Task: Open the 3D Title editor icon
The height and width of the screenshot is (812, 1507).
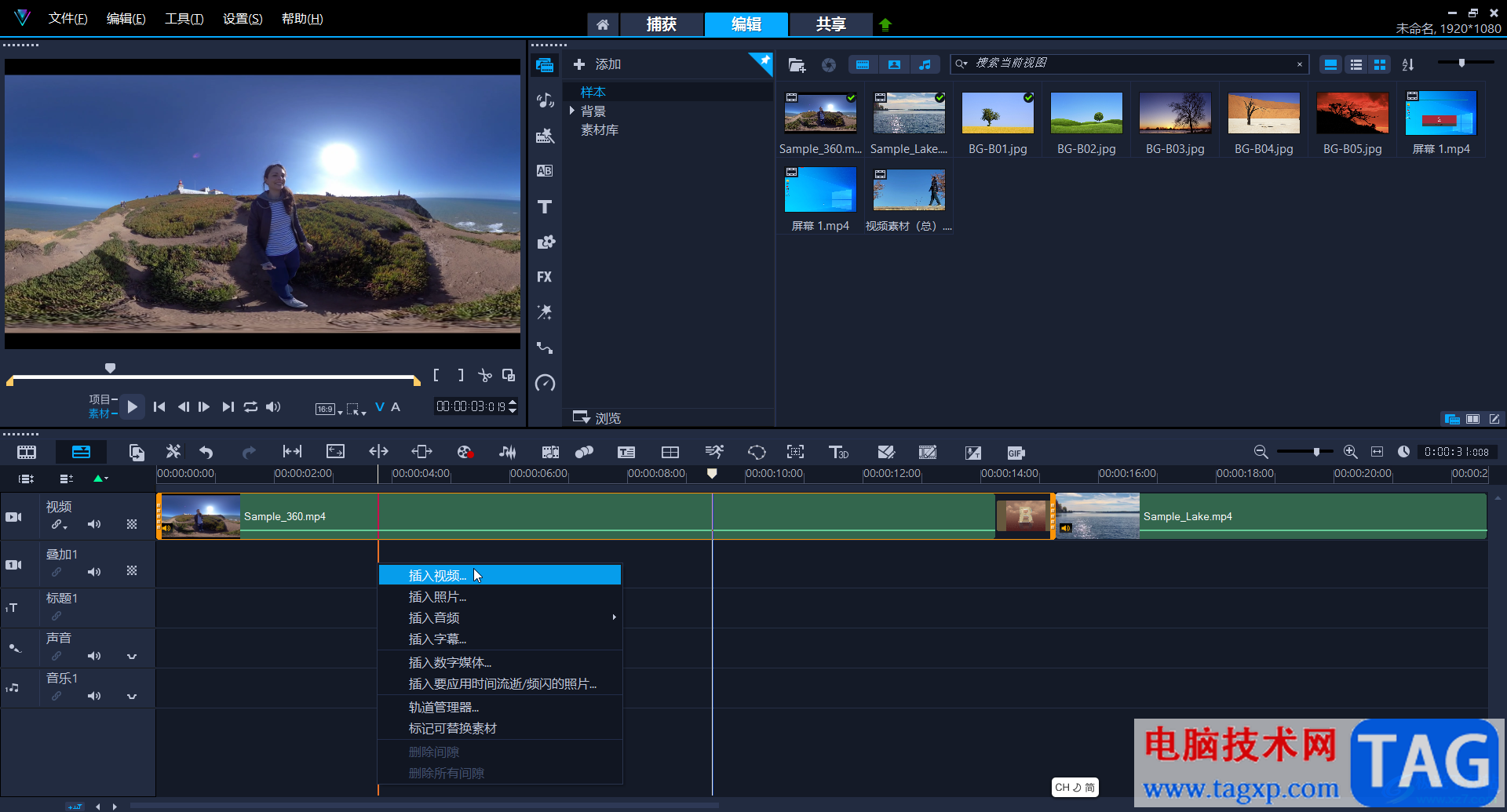Action: click(838, 452)
